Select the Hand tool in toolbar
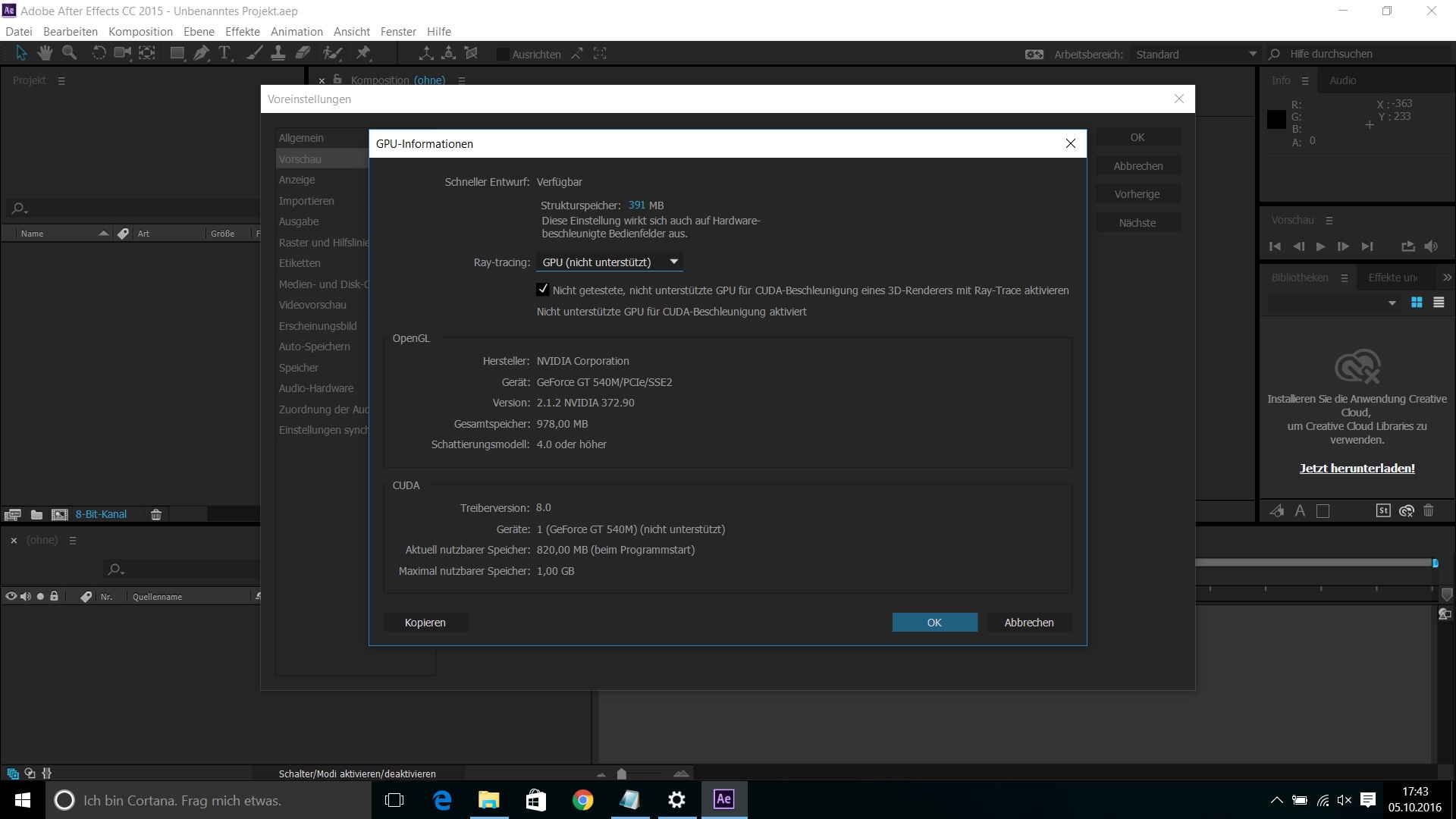Screen dimensions: 1456x819 (x=45, y=53)
